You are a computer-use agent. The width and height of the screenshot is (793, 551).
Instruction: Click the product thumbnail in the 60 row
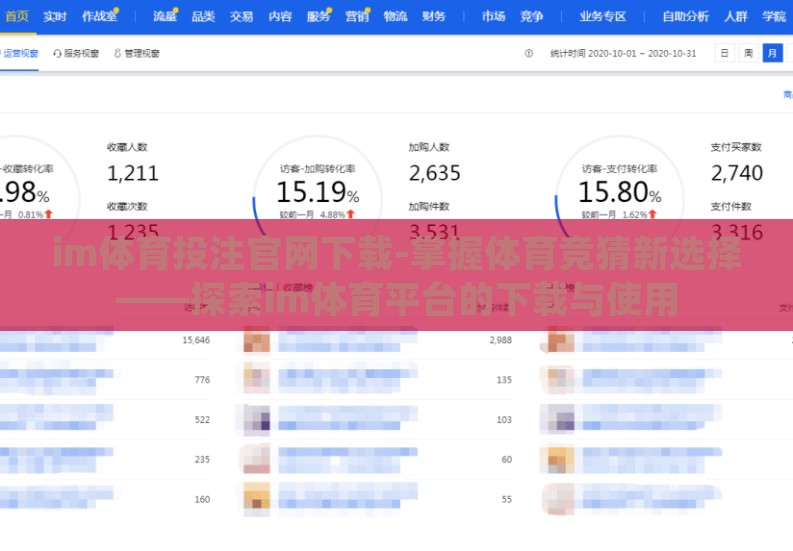tap(256, 459)
